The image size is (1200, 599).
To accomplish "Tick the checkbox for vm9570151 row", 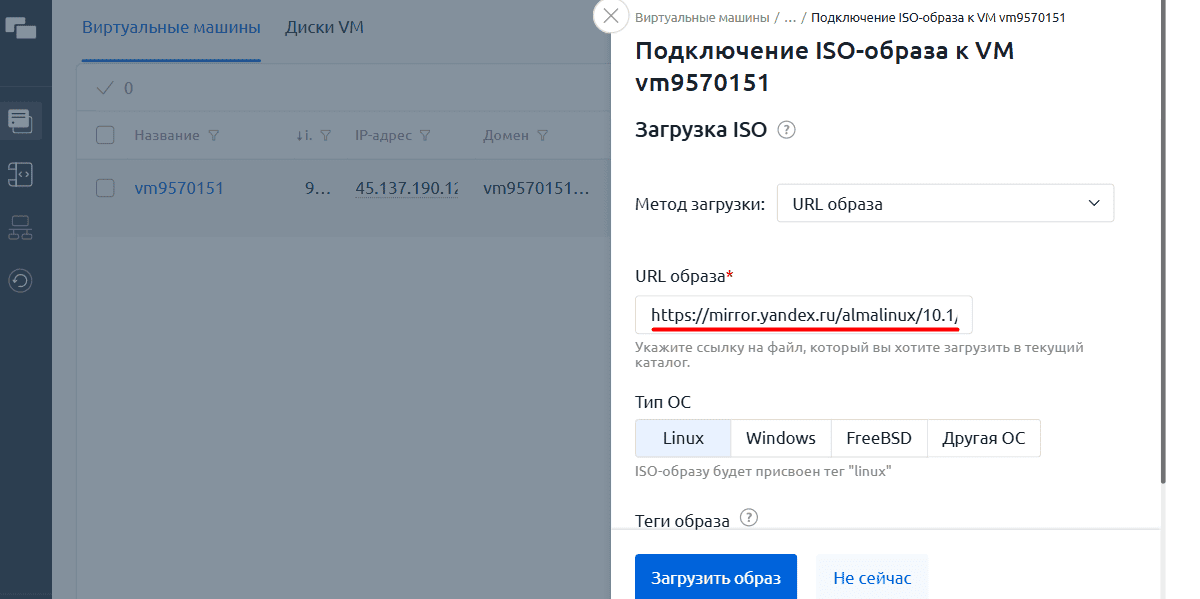I will point(105,188).
